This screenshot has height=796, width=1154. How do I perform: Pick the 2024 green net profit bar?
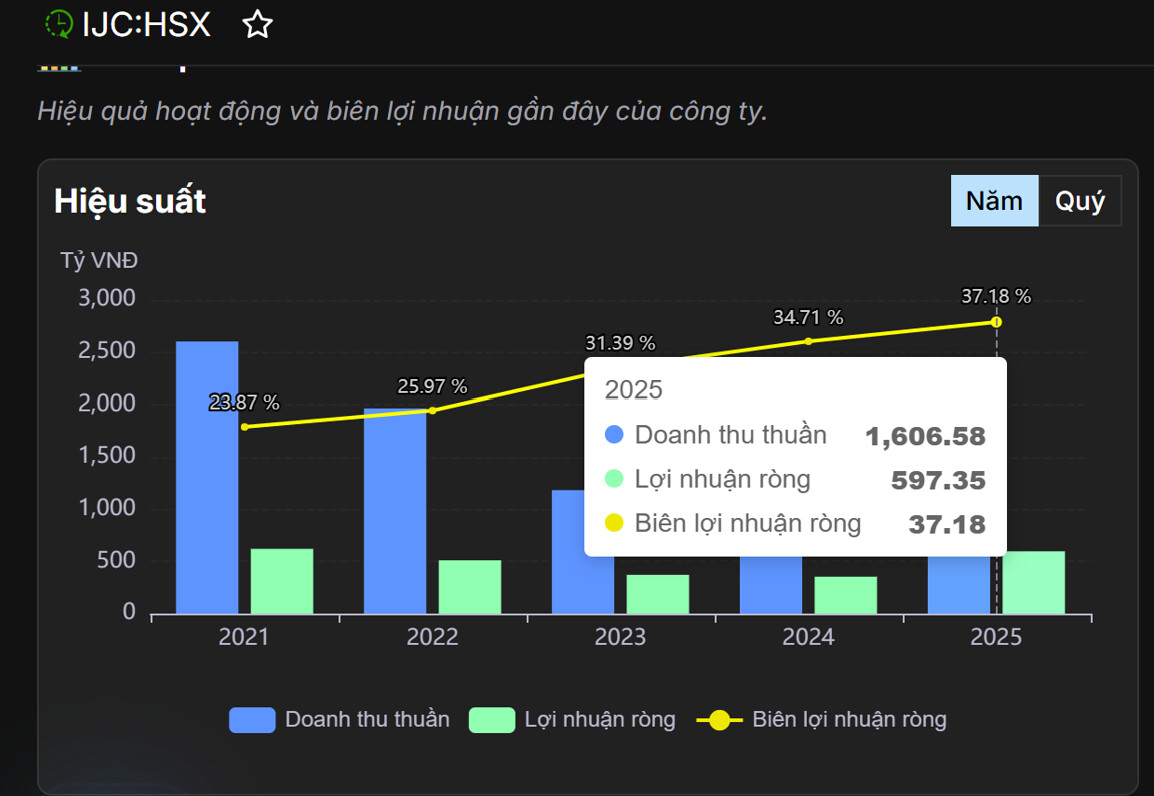846,595
